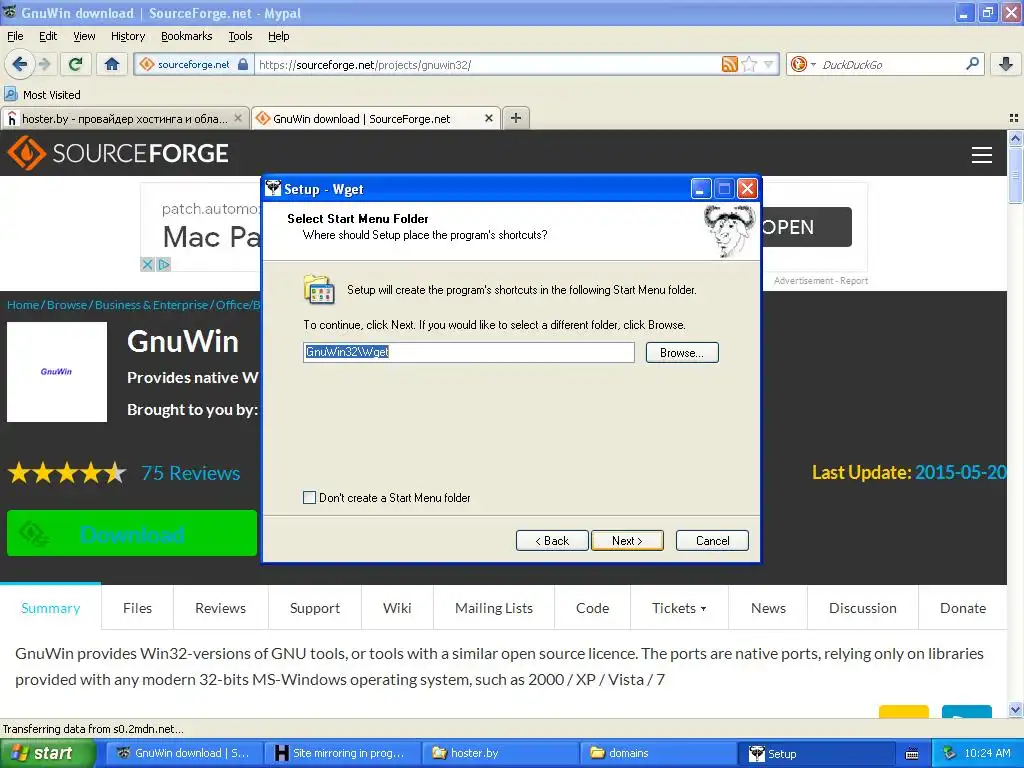1024x768 pixels.
Task: Open the browser Home icon
Action: (112, 64)
